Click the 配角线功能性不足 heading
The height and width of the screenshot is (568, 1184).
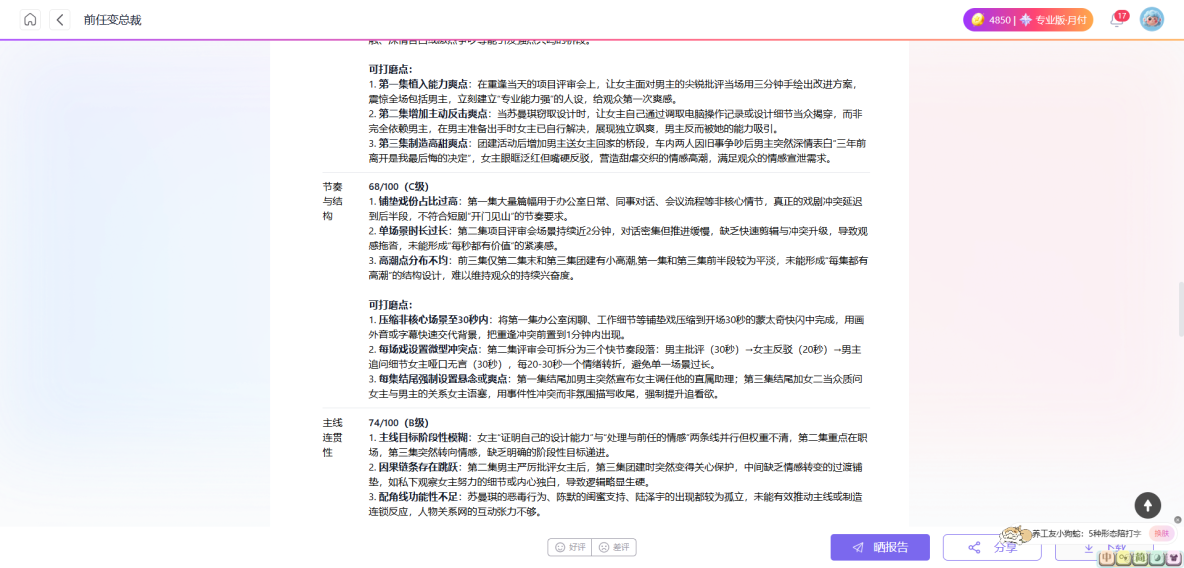pos(418,496)
